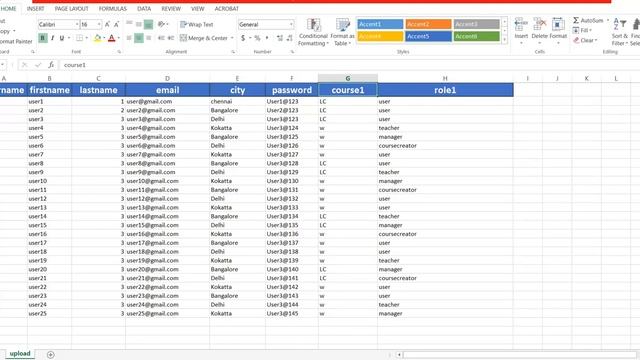Open Conditional Formatting menu
Image resolution: width=640 pixels, height=360 pixels.
click(x=313, y=32)
